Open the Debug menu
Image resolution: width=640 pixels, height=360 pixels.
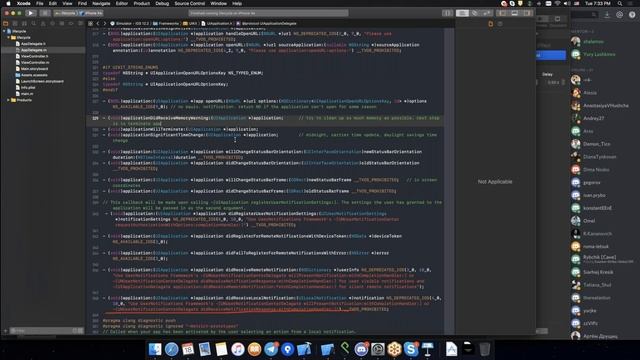[x=162, y=3]
